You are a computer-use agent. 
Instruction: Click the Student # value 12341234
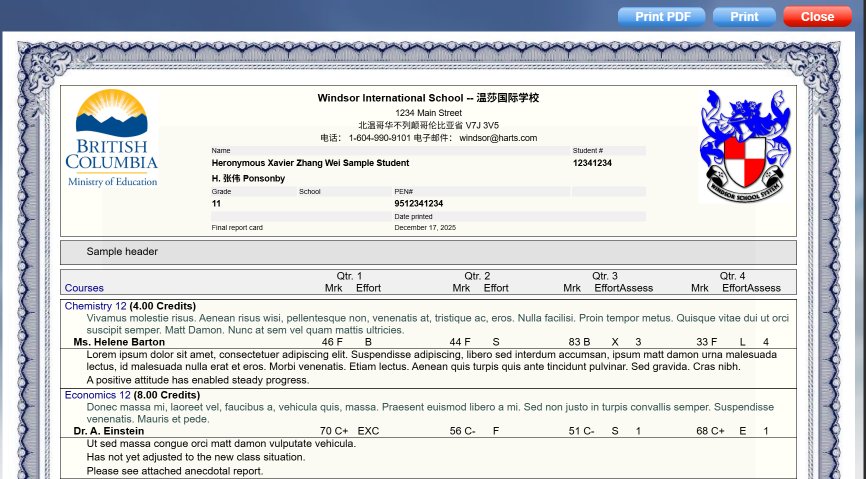click(x=592, y=163)
